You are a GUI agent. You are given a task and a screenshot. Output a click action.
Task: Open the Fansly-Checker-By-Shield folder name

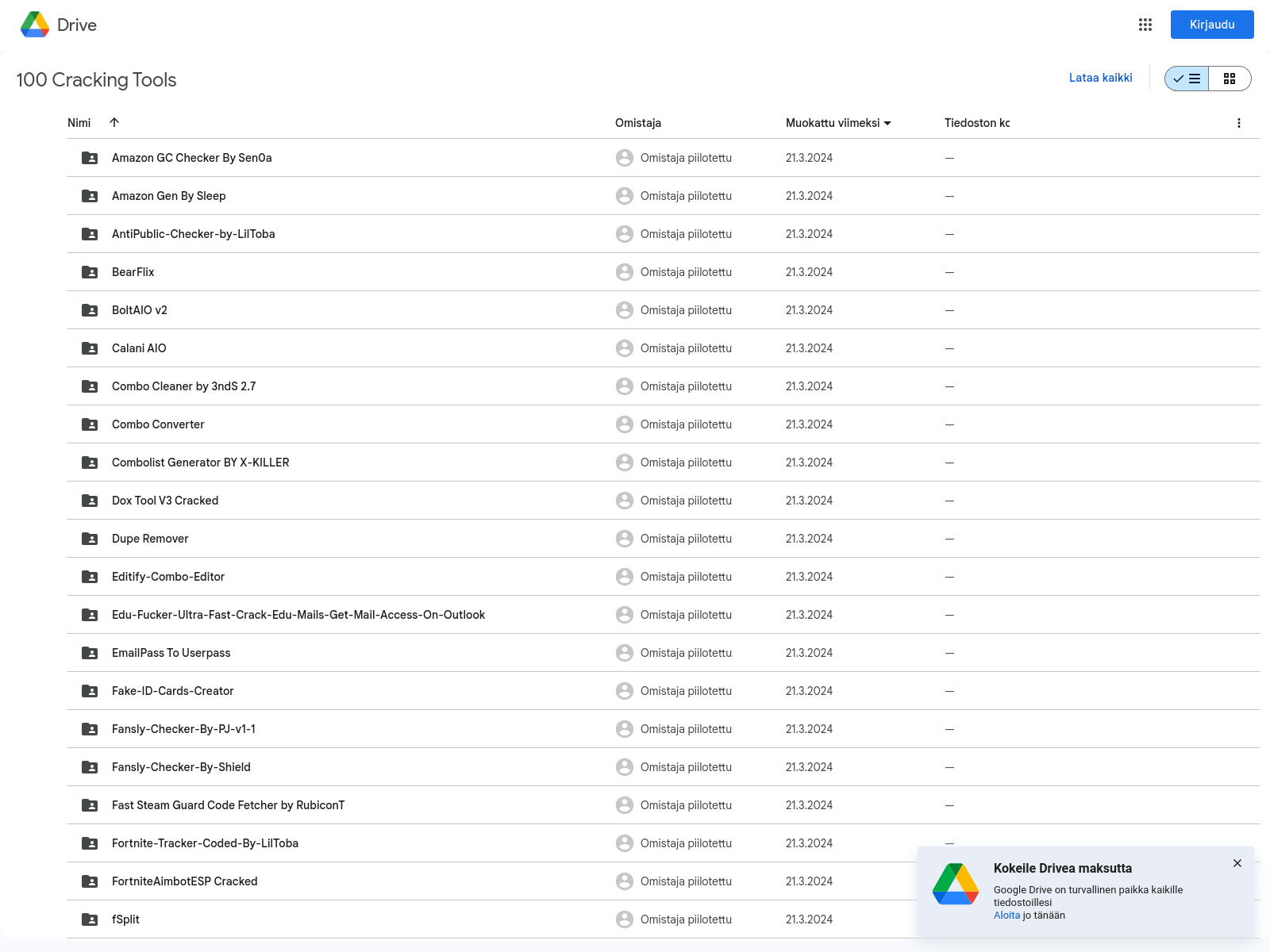coord(181,767)
